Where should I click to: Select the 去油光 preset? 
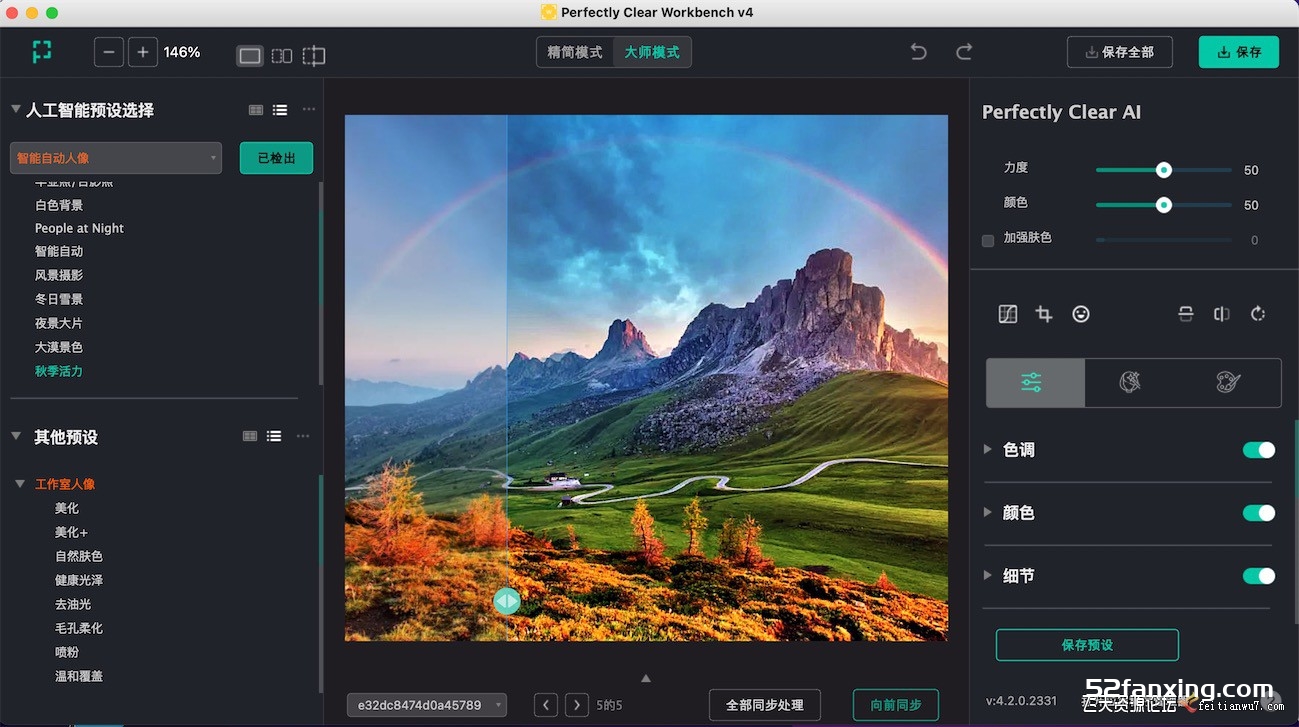[73, 604]
